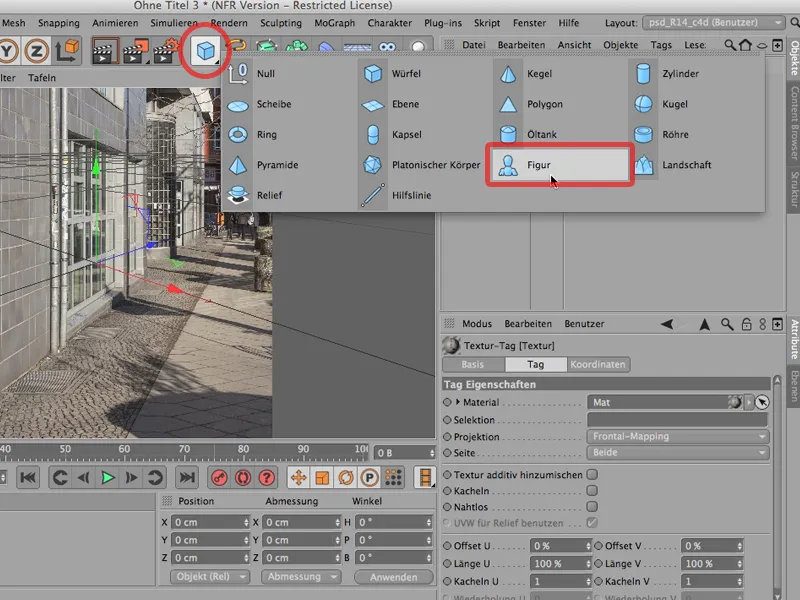Enable the Kacheln checkbox
The height and width of the screenshot is (600, 800).
592,490
